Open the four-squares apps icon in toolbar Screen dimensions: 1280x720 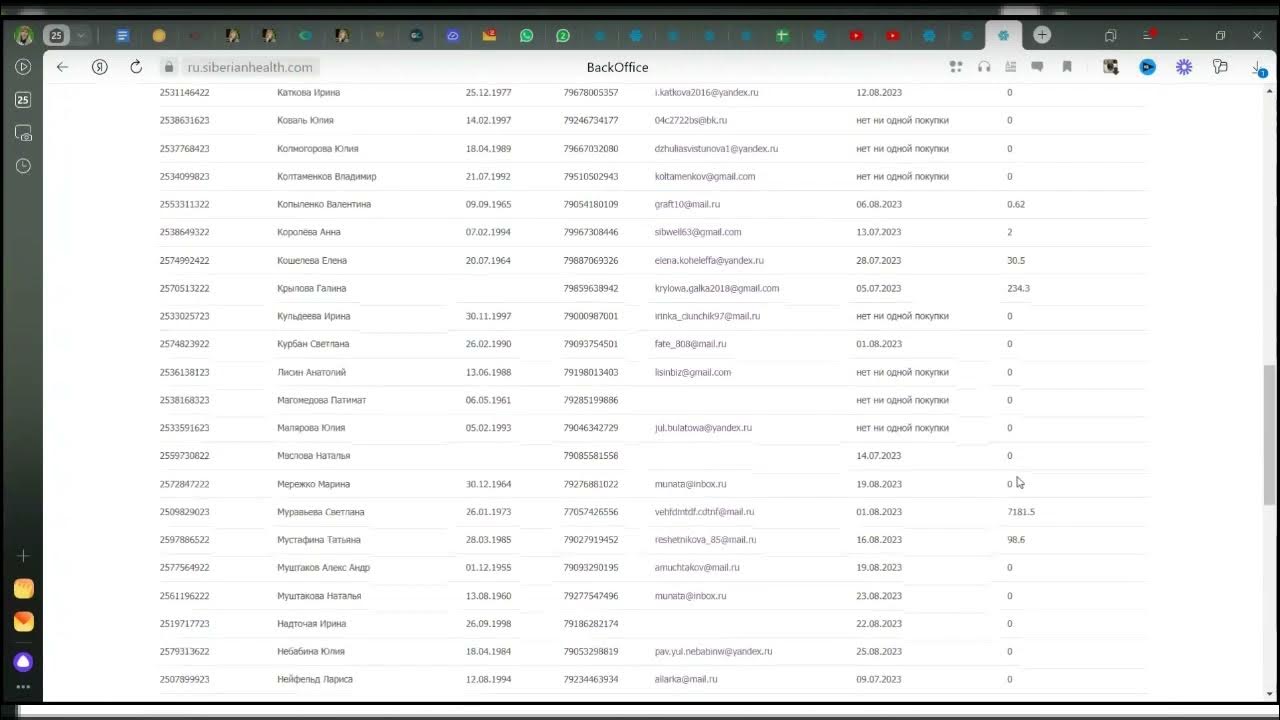pos(956,67)
